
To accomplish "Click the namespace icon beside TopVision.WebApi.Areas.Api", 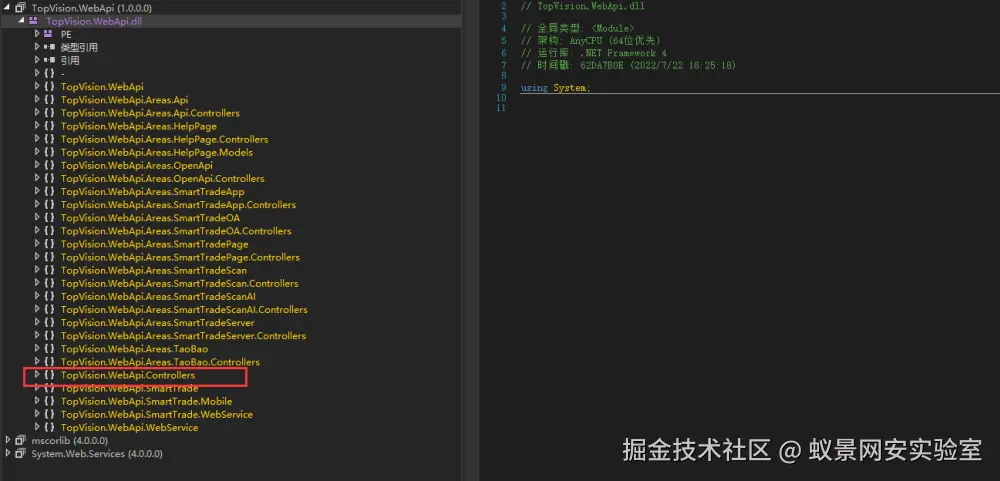I will coord(49,100).
